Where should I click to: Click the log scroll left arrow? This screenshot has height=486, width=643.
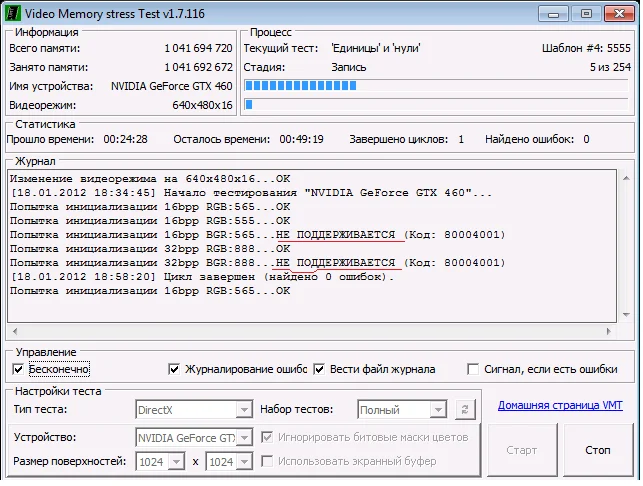click(15, 331)
